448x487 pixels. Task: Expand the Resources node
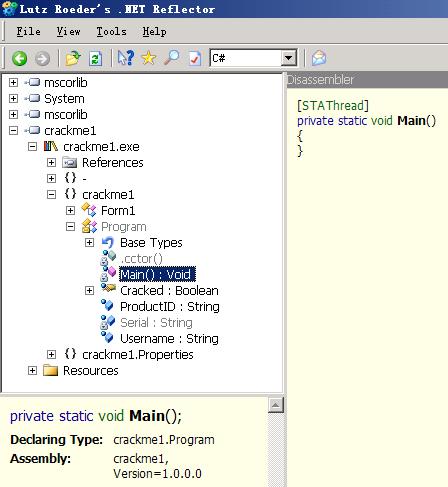point(32,370)
